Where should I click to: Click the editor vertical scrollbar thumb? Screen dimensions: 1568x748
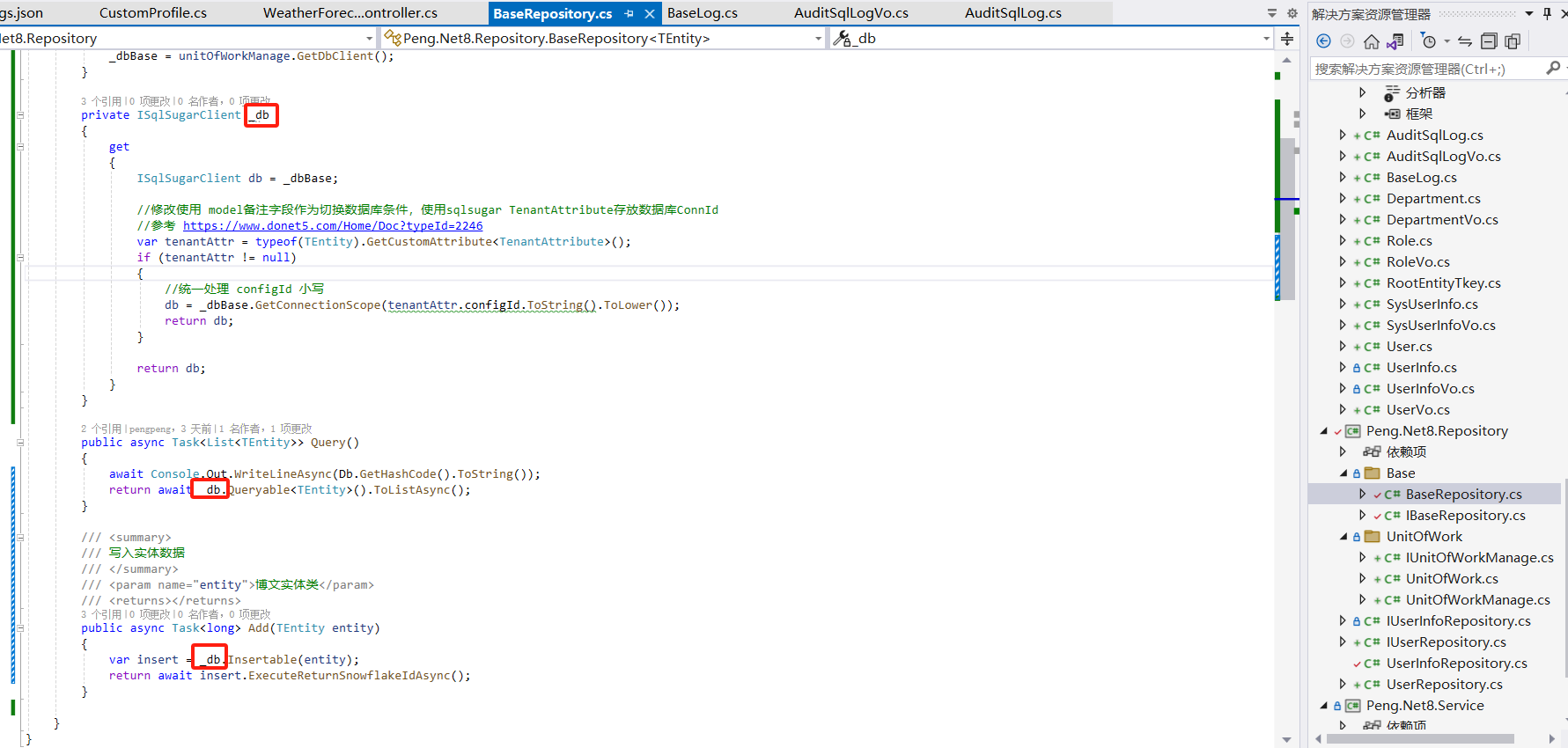(x=1288, y=218)
